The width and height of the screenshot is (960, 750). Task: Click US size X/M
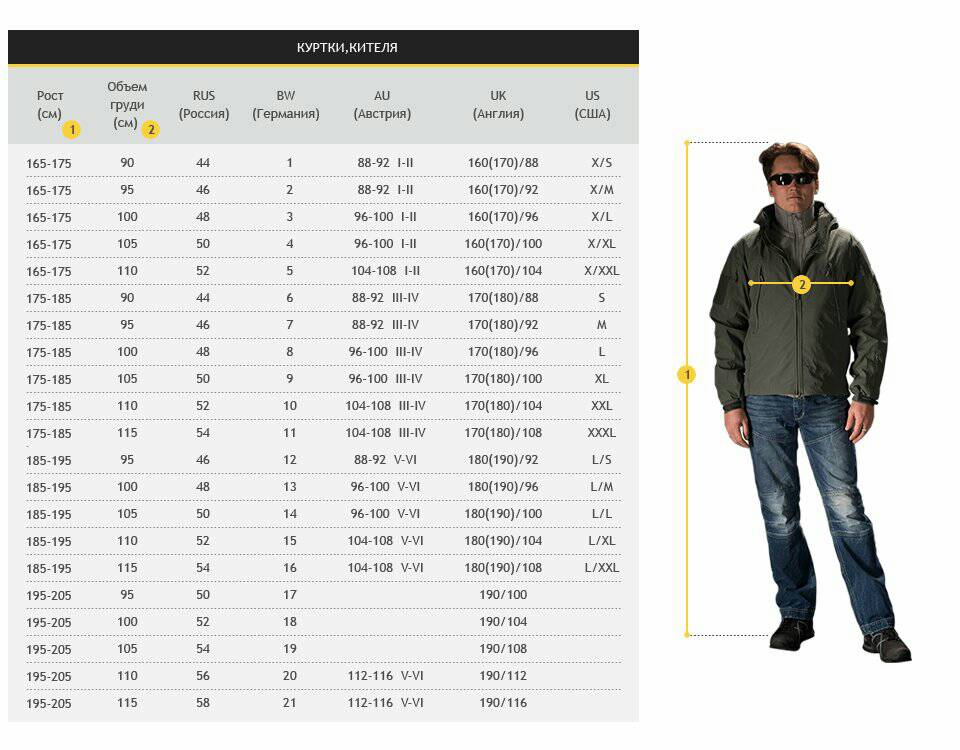(x=601, y=190)
